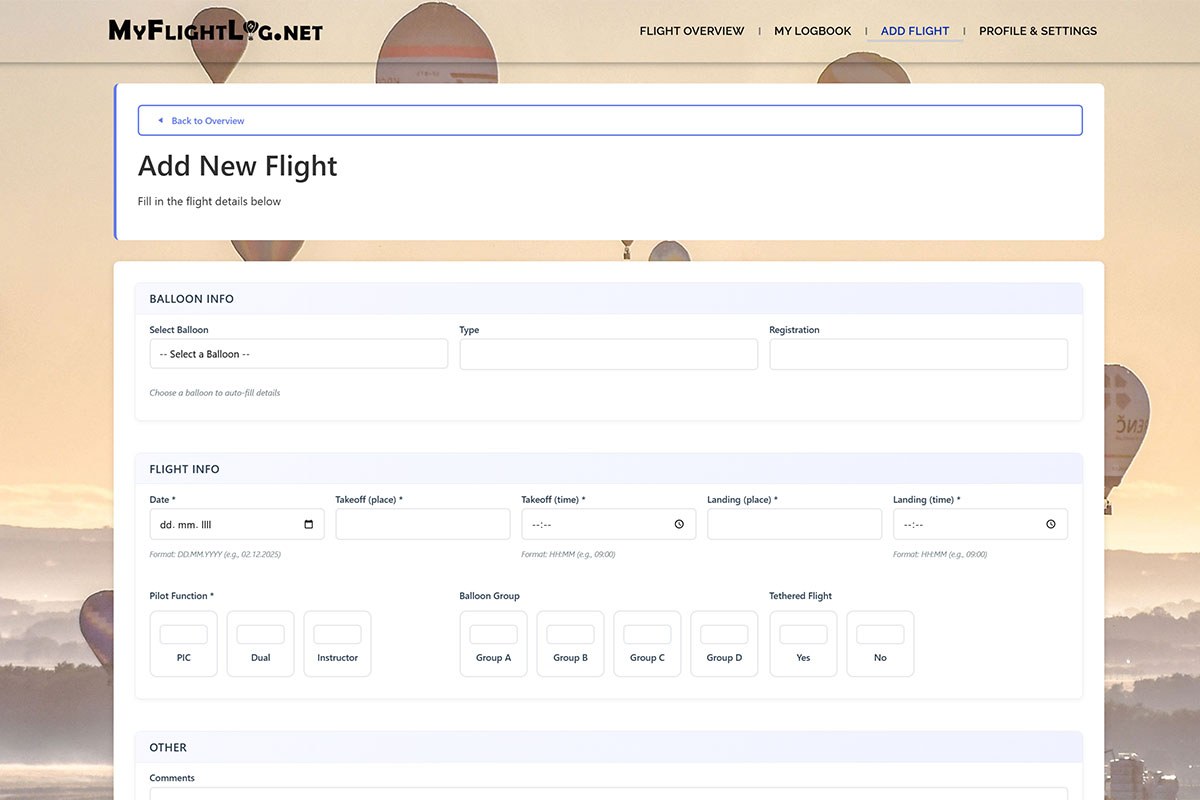Click the landing time clock icon
1200x800 pixels.
click(1050, 524)
